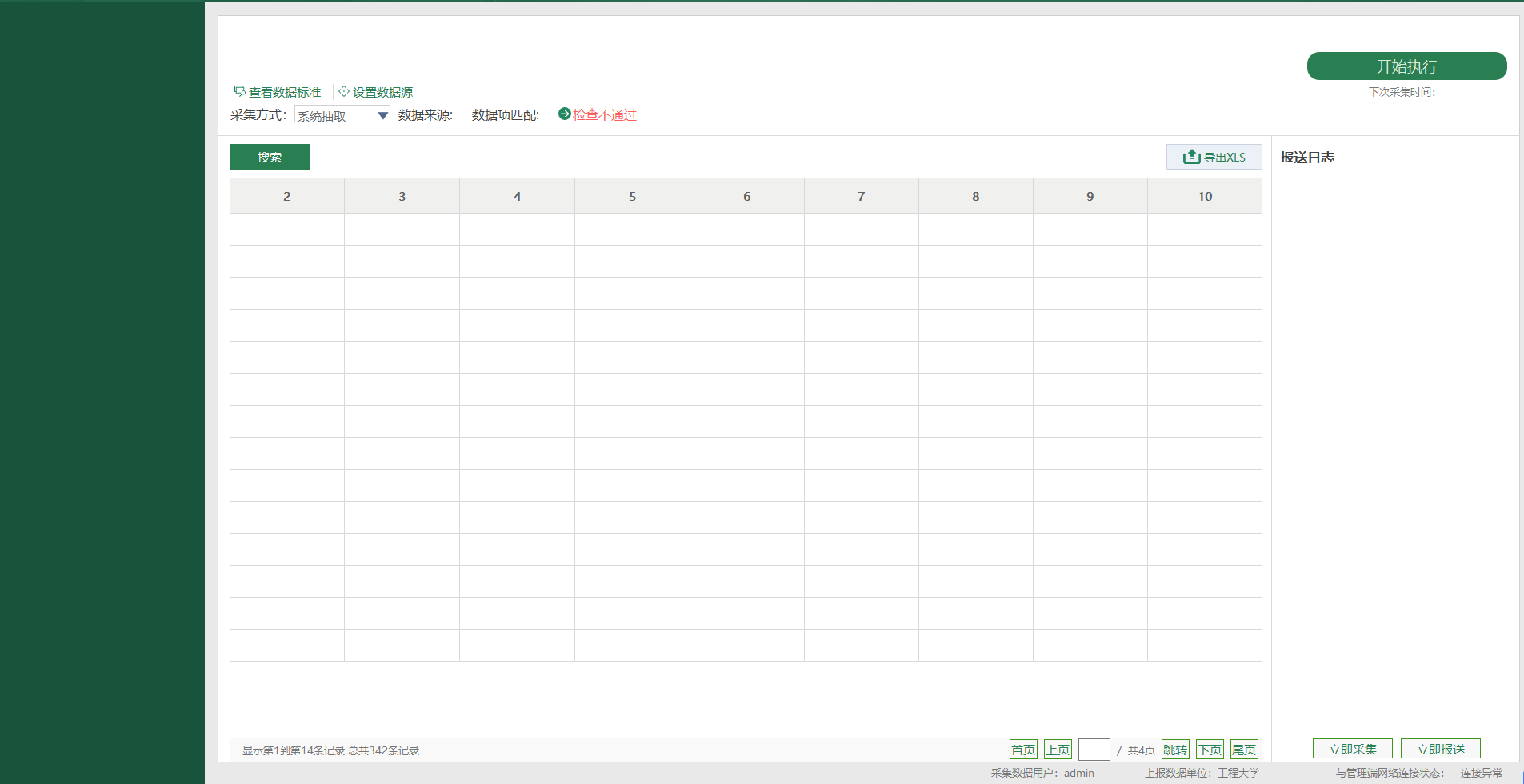Go to previous page 上页
This screenshot has height=784, width=1524.
point(1058,750)
